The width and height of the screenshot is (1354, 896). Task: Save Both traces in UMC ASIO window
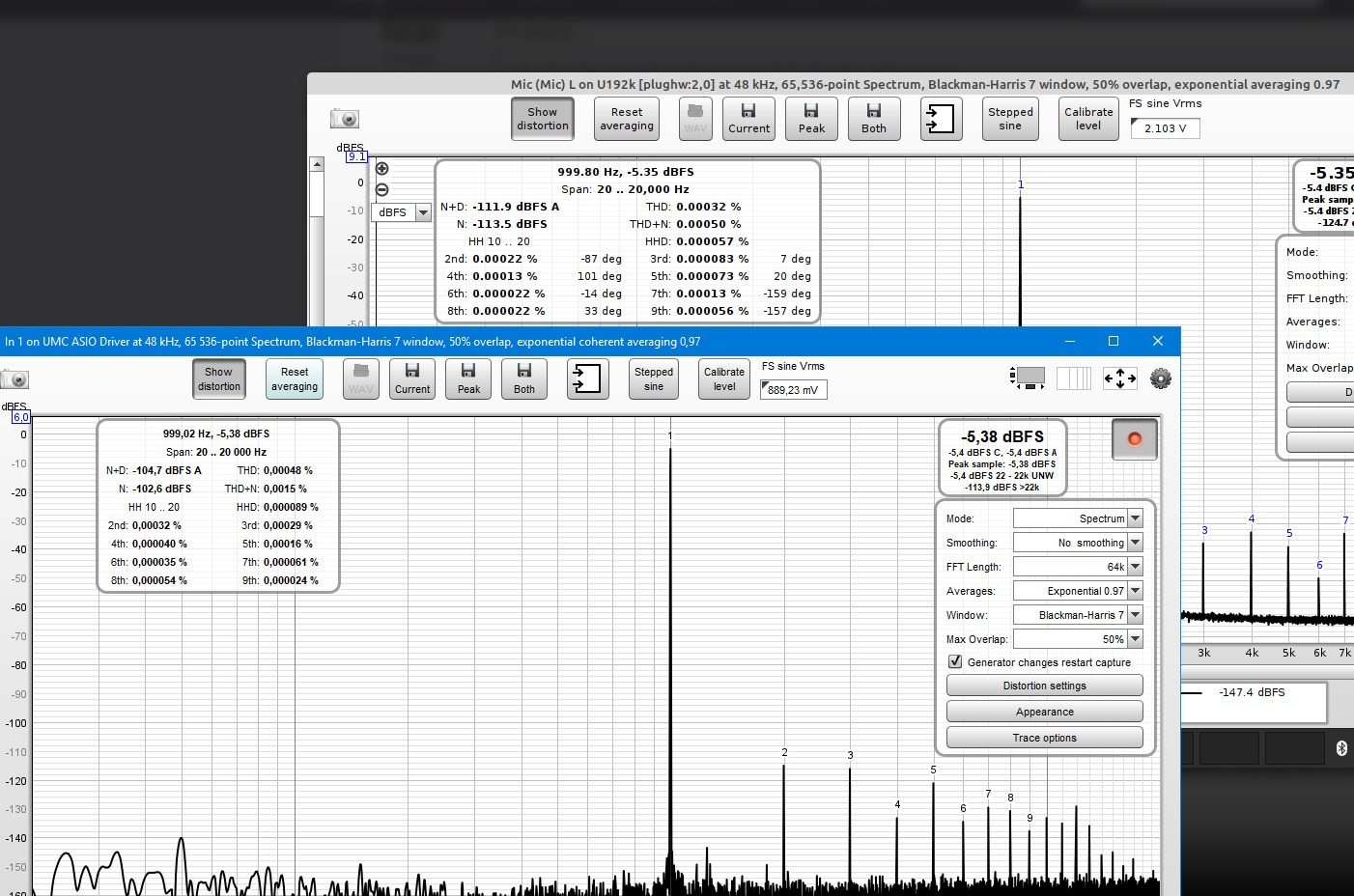pyautogui.click(x=524, y=378)
